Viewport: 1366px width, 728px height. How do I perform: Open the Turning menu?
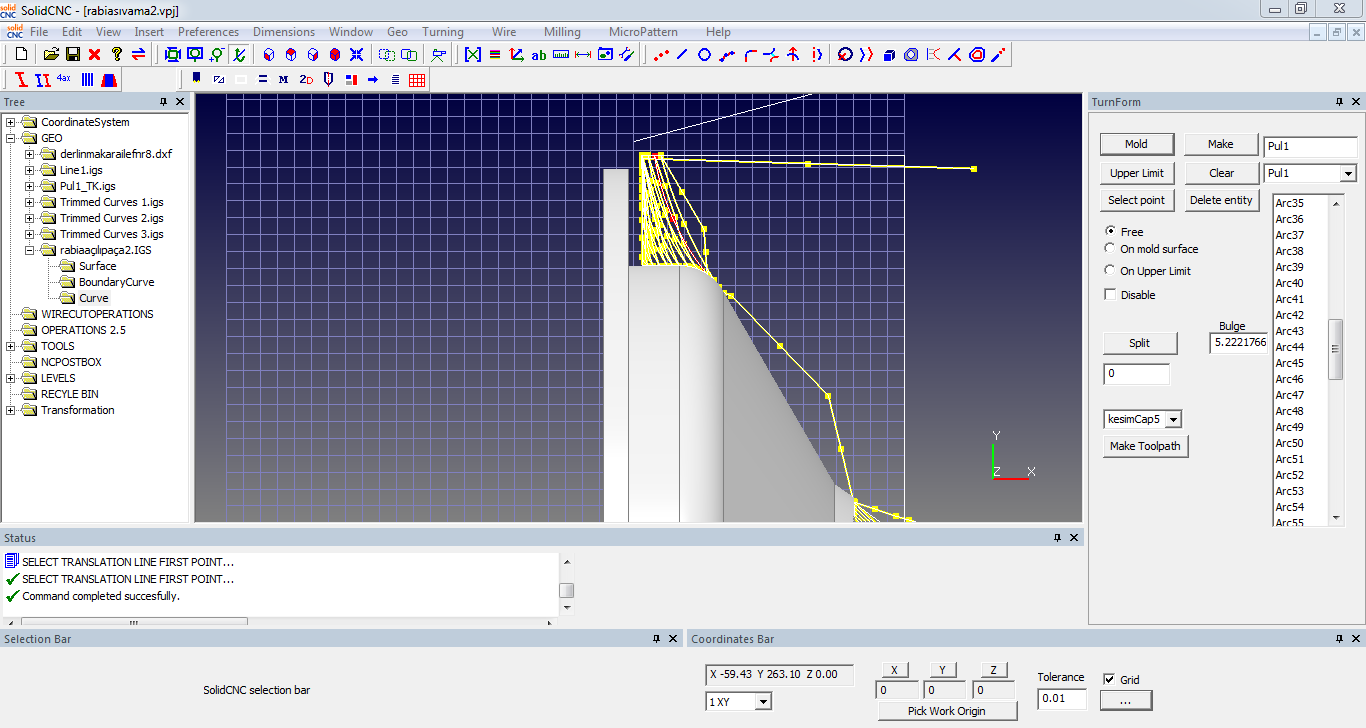(442, 32)
